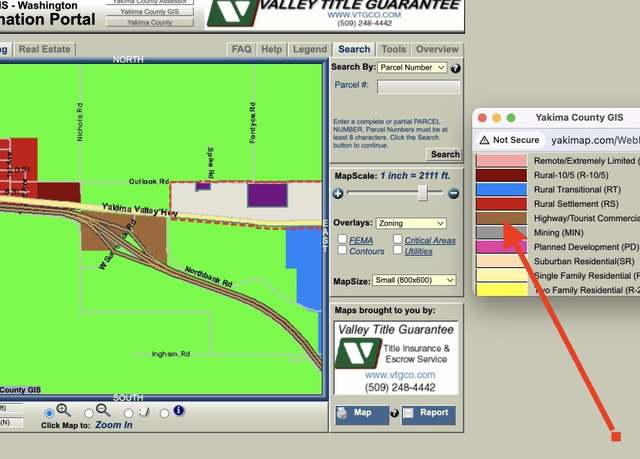Click the Remote/Extremely Limited pink swatch

[x=501, y=160]
